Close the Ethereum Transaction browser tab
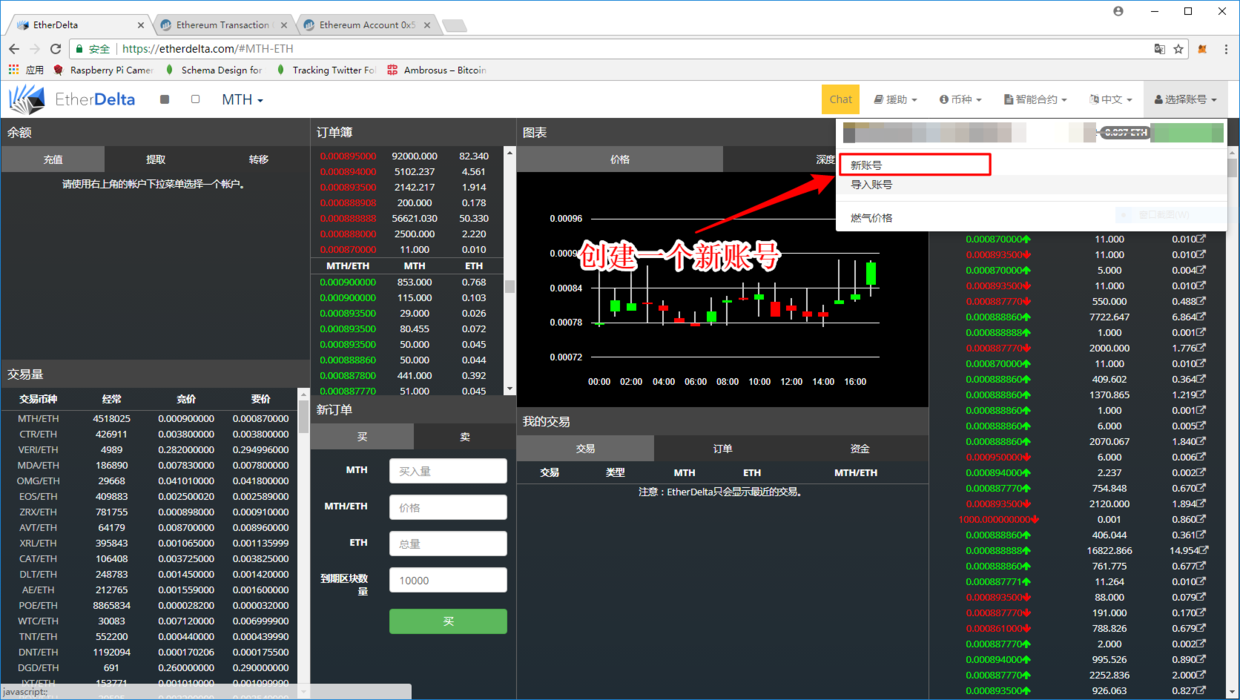Screen dimensions: 1240x700 284,25
